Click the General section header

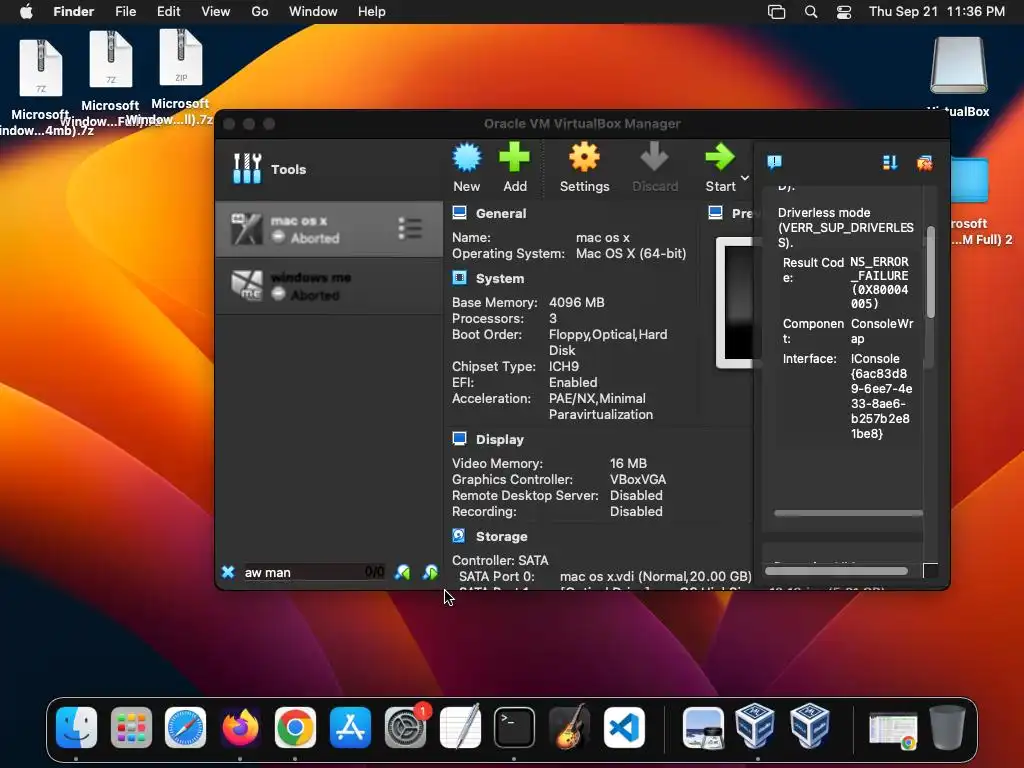500,214
